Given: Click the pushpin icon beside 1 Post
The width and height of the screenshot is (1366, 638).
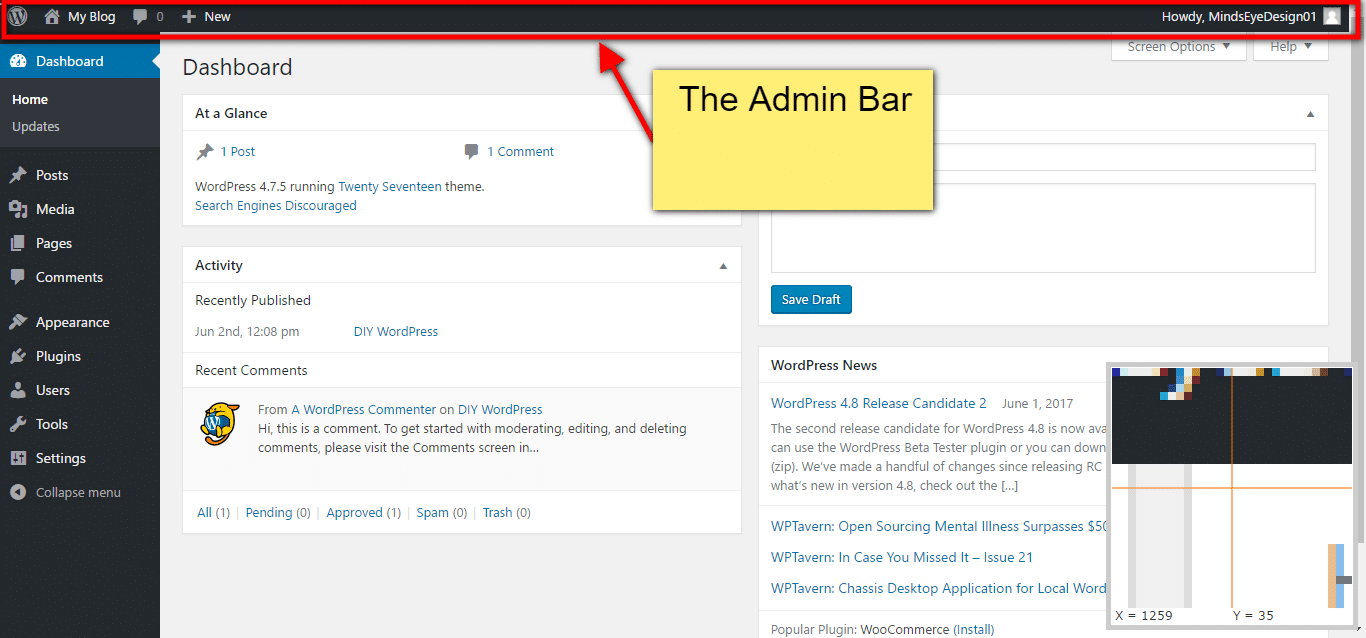Looking at the screenshot, I should 205,152.
